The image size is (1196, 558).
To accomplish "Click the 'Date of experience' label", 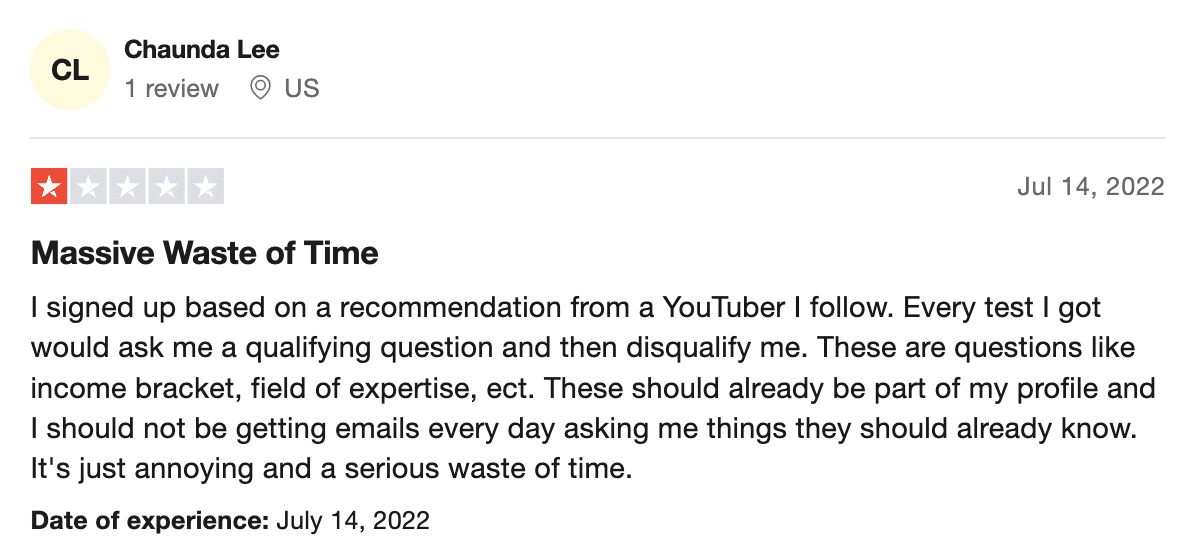I will click(x=150, y=521).
